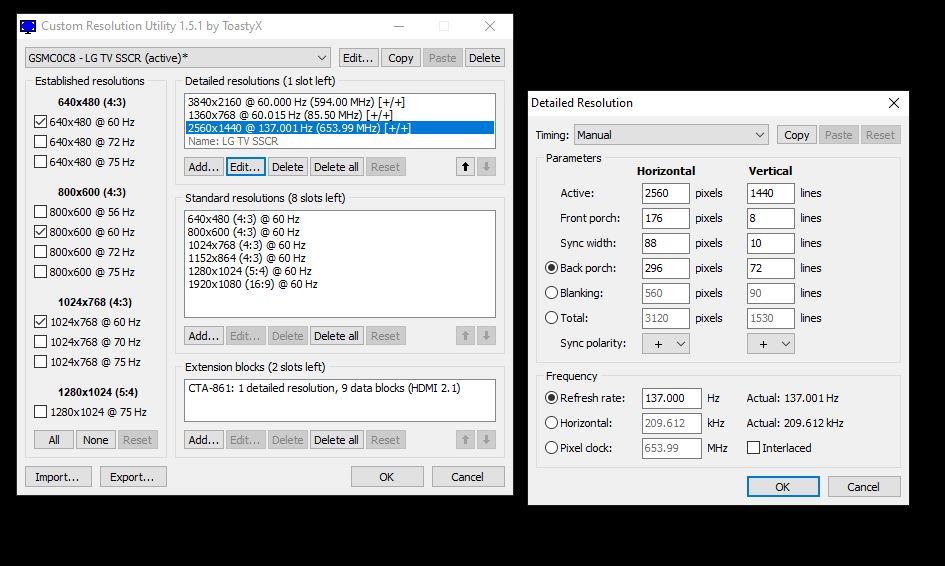Open the horizontal sync polarity dropdown
Viewport: 945px width, 566px height.
click(666, 344)
